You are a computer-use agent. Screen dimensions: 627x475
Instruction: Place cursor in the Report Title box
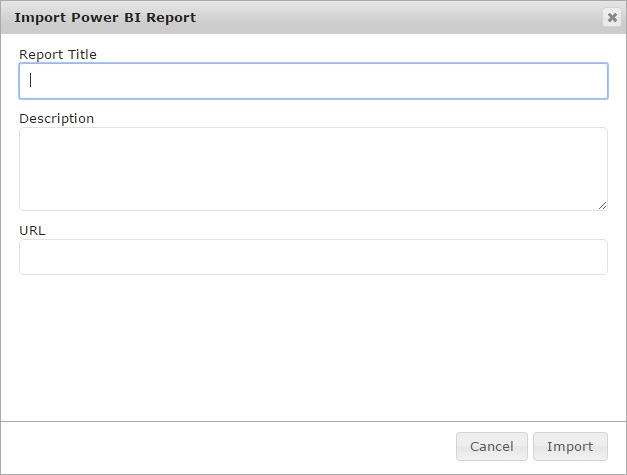pyautogui.click(x=313, y=81)
